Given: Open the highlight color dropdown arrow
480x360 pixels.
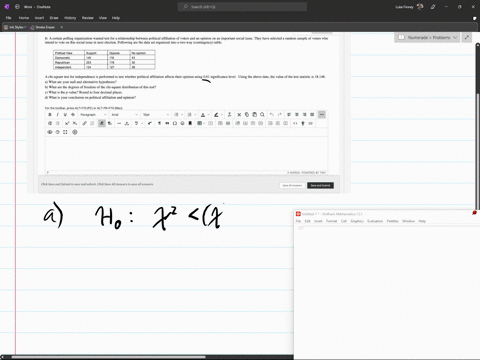Looking at the screenshot, I should [222, 115].
